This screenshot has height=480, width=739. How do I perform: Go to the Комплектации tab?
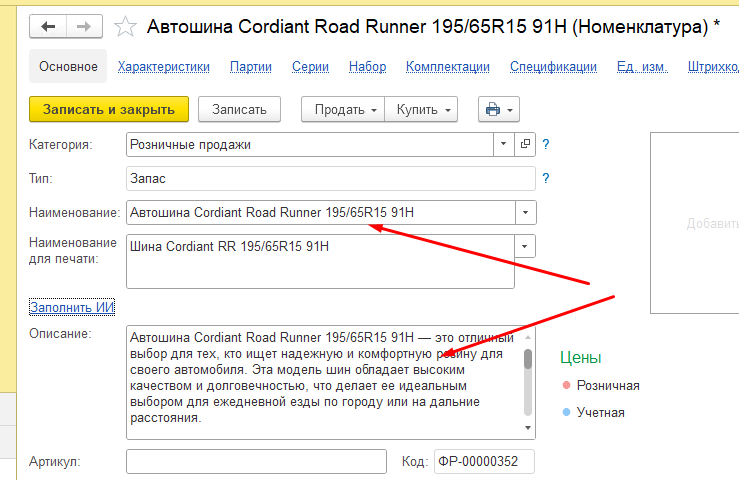coord(447,67)
